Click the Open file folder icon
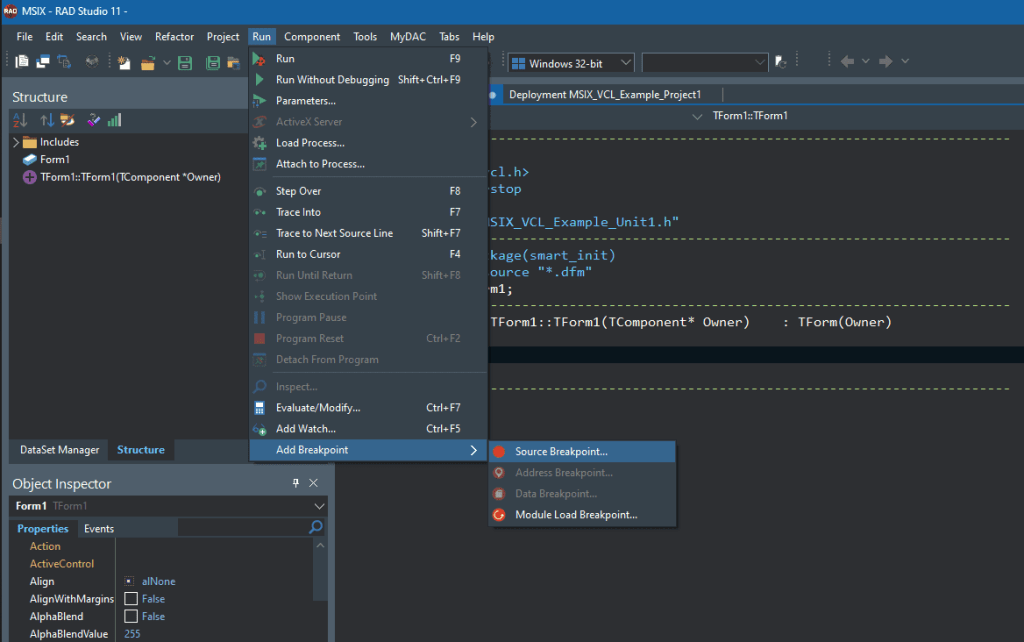The image size is (1024, 642). click(148, 63)
